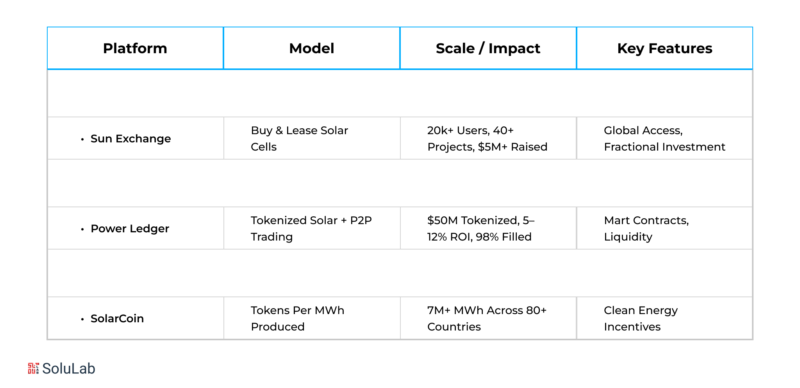Image resolution: width=800 pixels, height=388 pixels.
Task: Select the 20k+ Users, 40+ Projects cell
Action: (x=488, y=138)
